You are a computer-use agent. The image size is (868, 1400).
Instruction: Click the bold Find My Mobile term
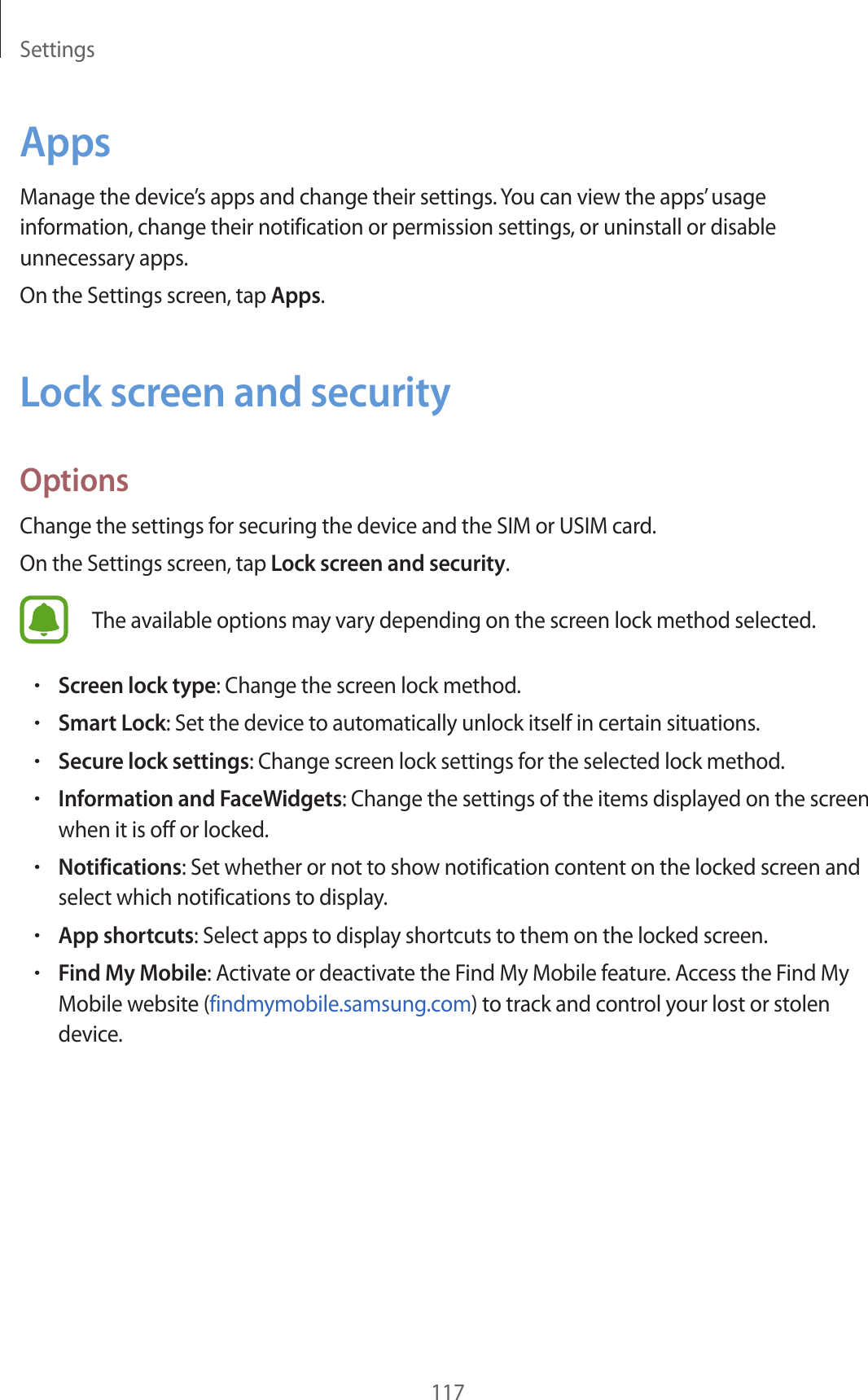[x=133, y=973]
